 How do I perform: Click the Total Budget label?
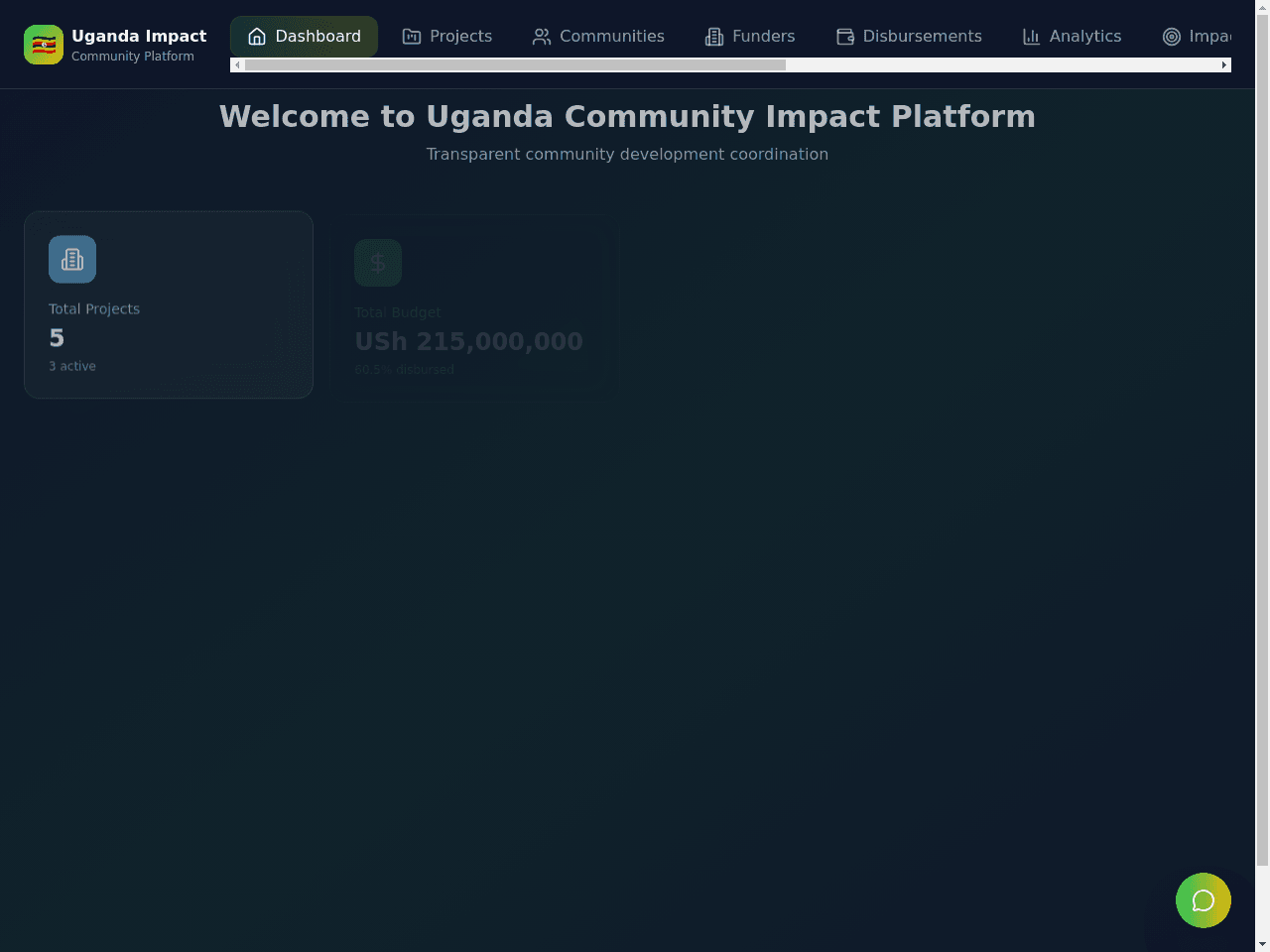tap(398, 312)
